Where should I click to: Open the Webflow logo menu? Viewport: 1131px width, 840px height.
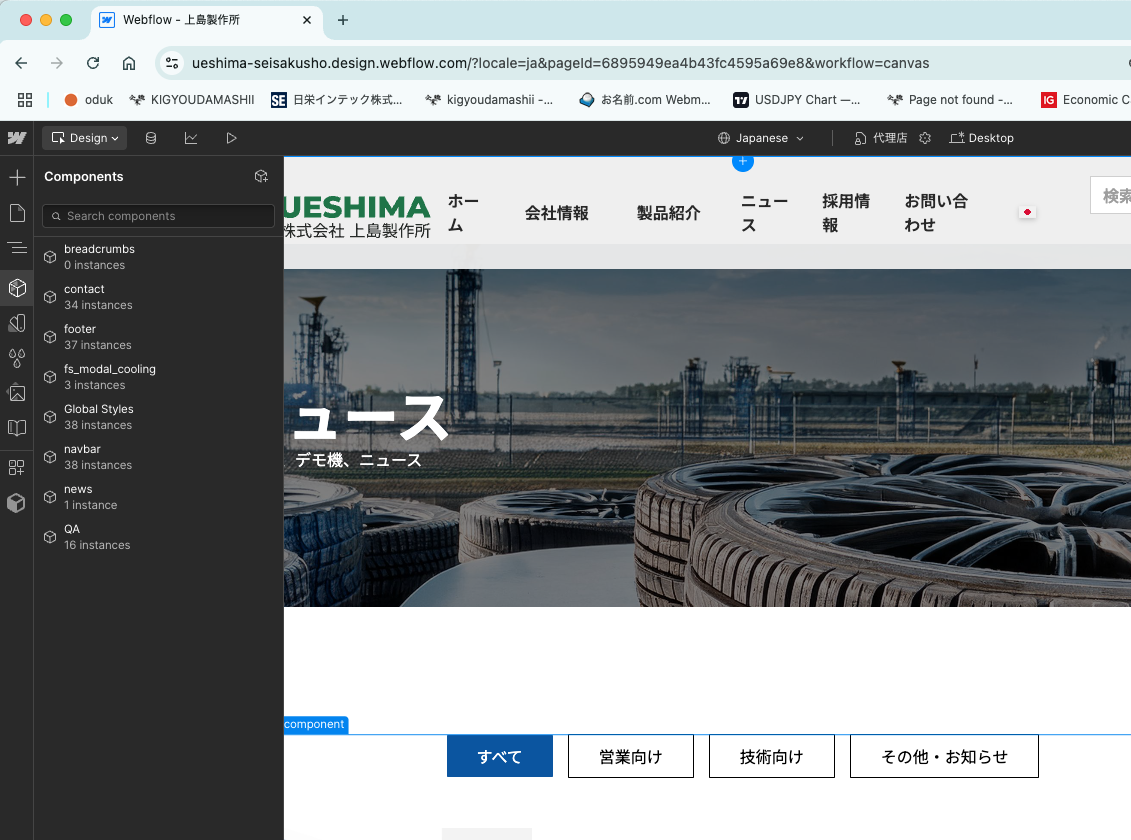click(17, 138)
